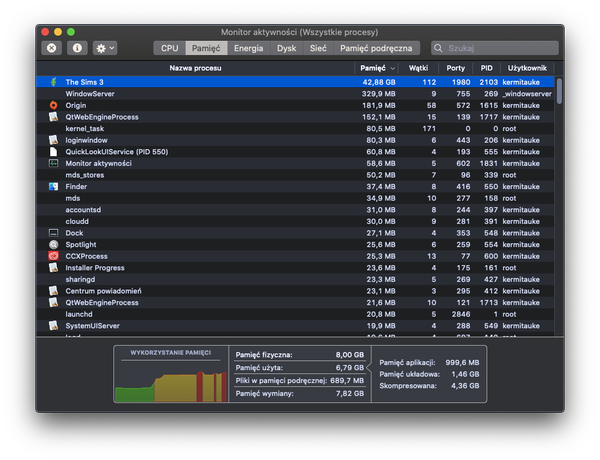
Task: Select the accountsd process row
Action: point(295,210)
